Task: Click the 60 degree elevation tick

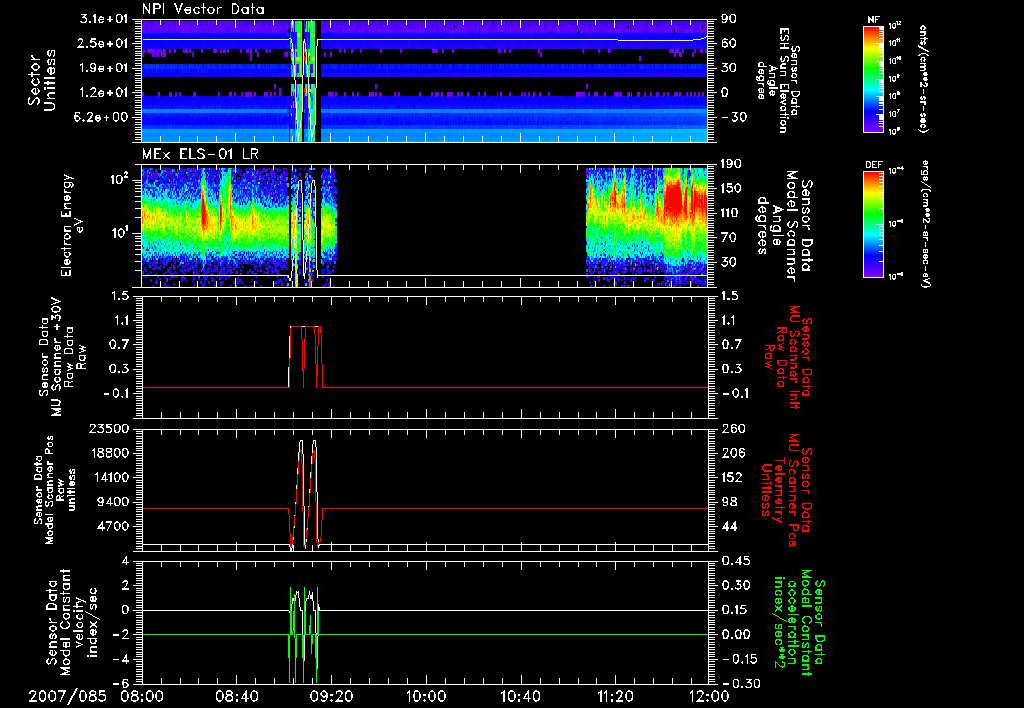Action: click(x=728, y=43)
